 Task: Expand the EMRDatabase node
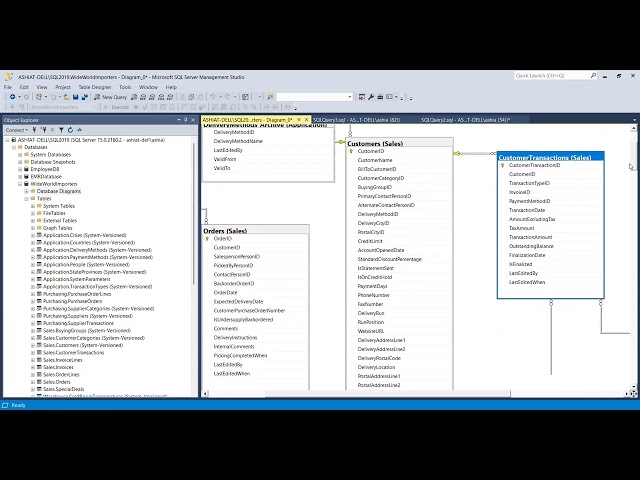(x=20, y=177)
